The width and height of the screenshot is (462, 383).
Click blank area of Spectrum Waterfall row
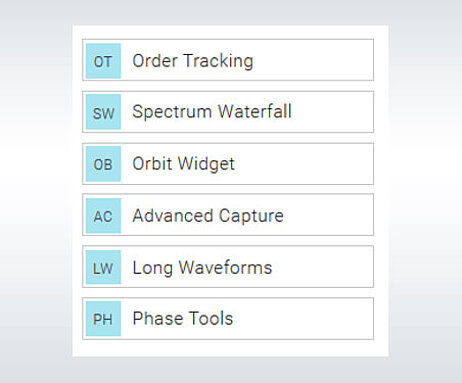(x=332, y=112)
